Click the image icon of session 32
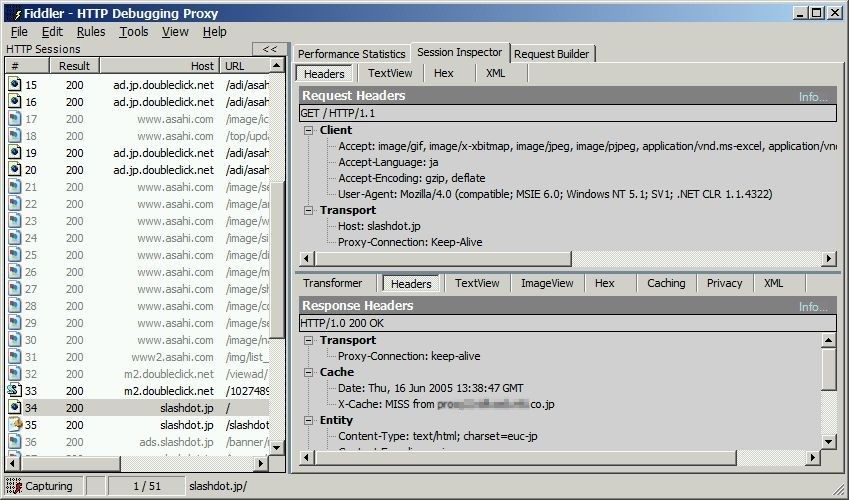This screenshot has height=500, width=849. [15, 373]
